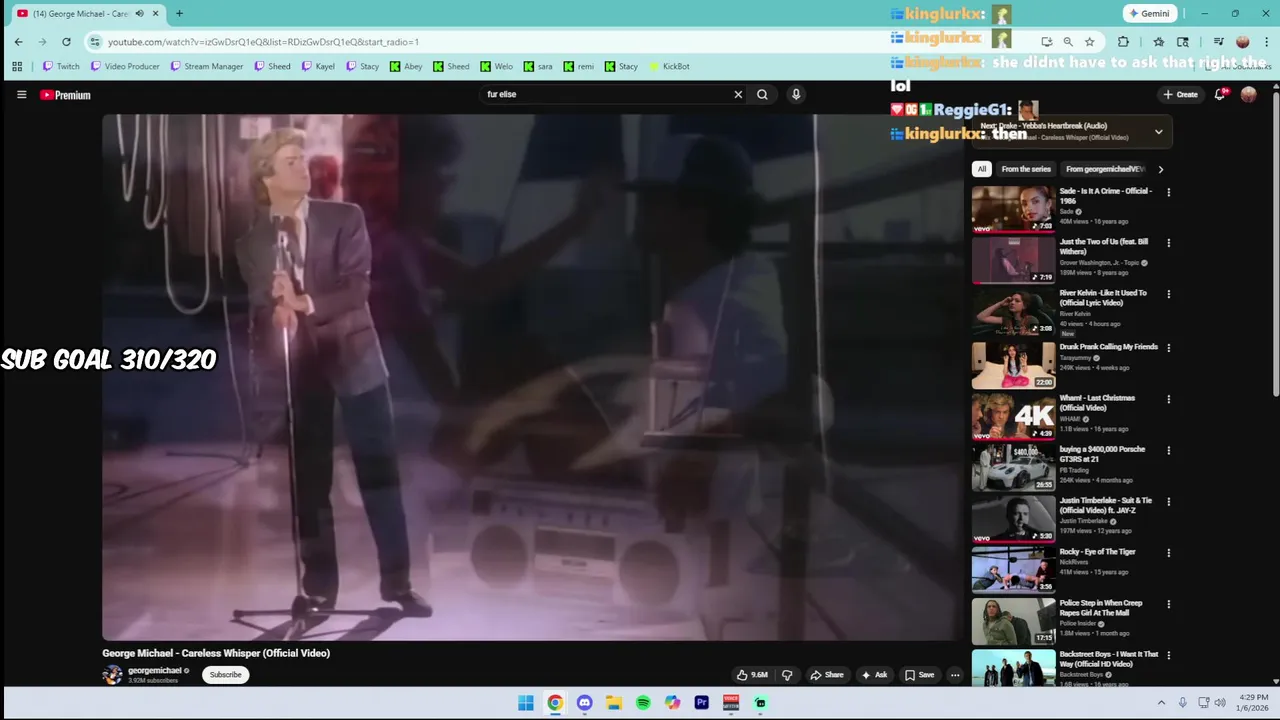Screen dimensions: 1280x720
Task: Open options for River Kelvin video
Action: (x=1168, y=294)
